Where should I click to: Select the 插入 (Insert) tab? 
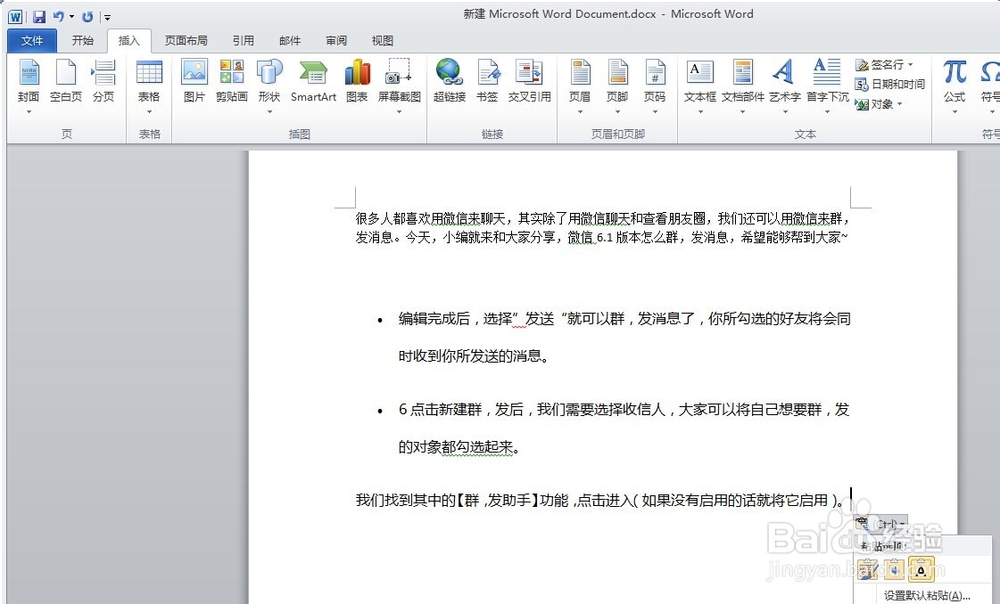pos(129,41)
